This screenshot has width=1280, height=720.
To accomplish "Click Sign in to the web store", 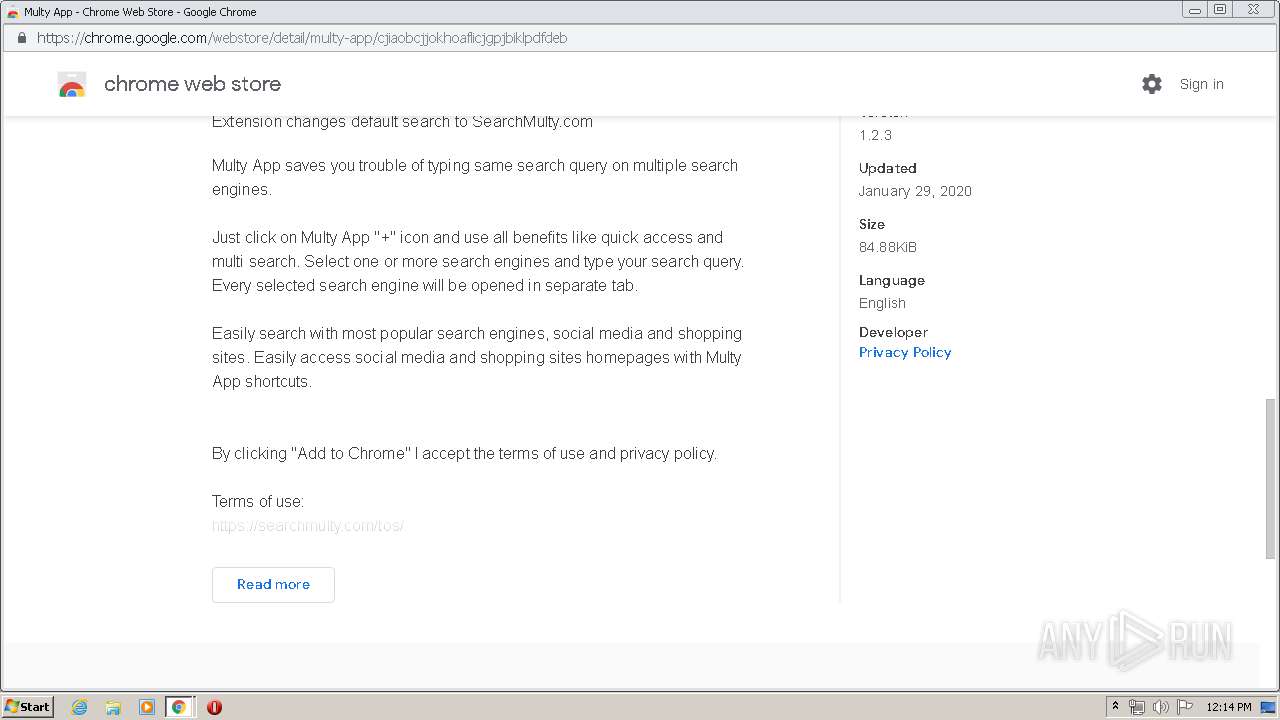I will click(1201, 84).
